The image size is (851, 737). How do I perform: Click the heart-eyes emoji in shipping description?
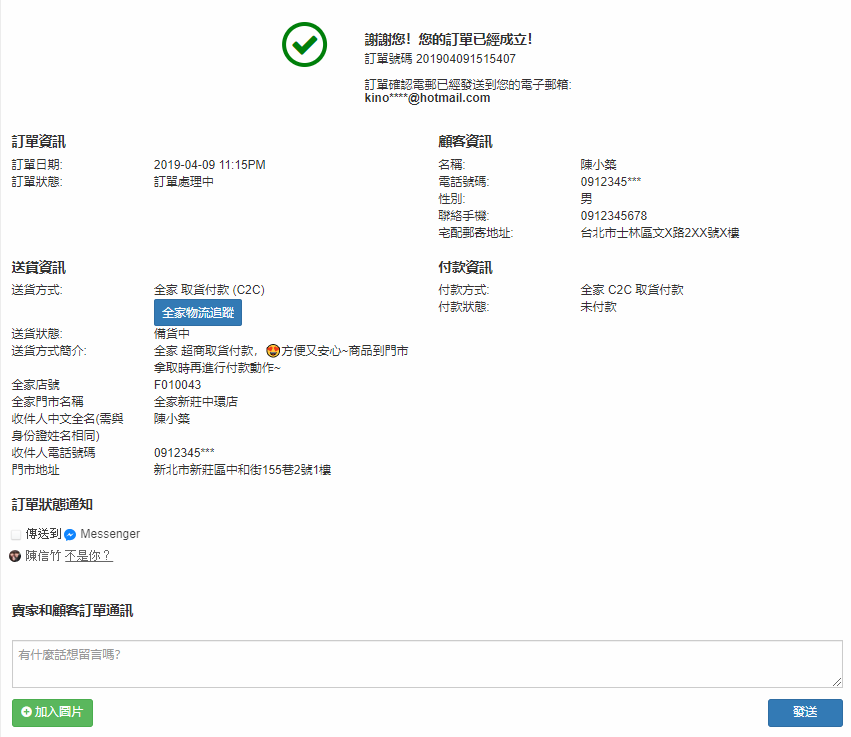(x=273, y=351)
